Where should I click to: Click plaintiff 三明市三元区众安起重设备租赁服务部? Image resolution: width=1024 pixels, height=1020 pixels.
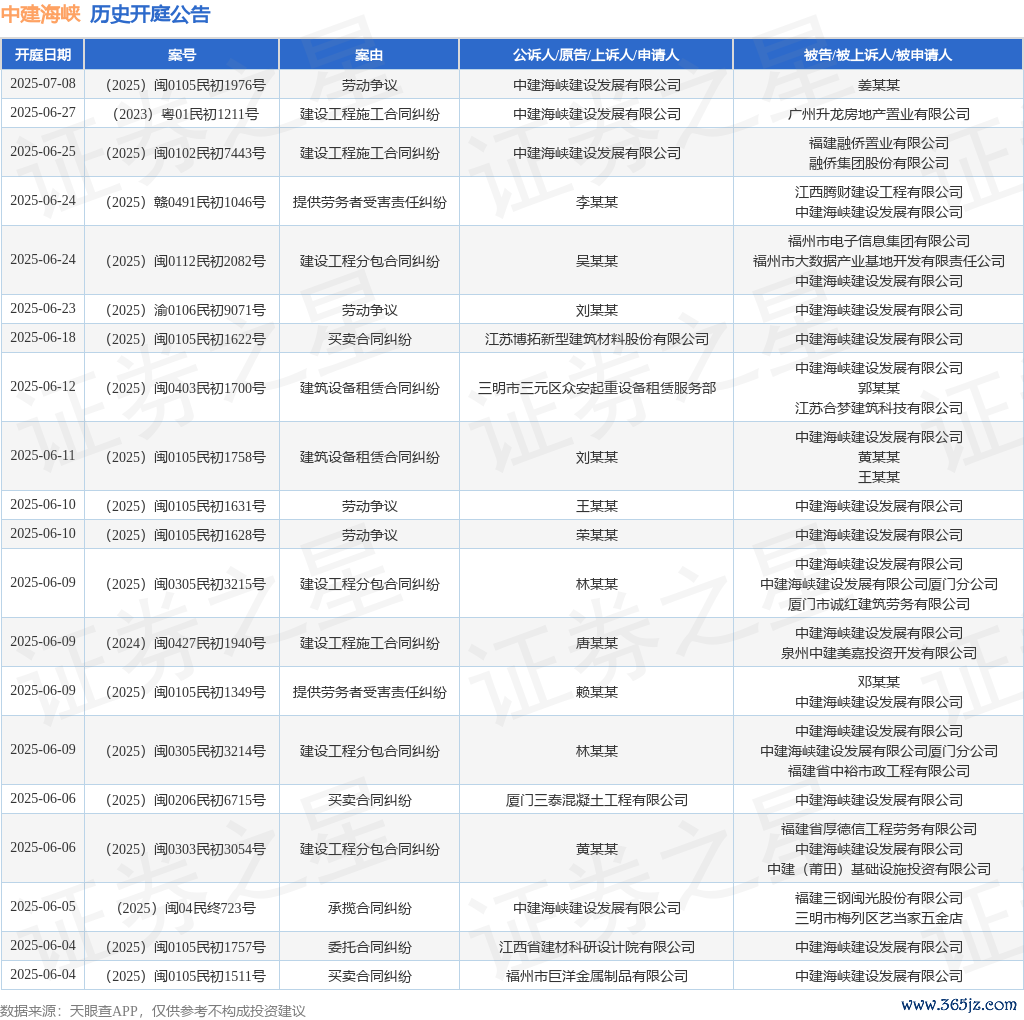click(596, 388)
